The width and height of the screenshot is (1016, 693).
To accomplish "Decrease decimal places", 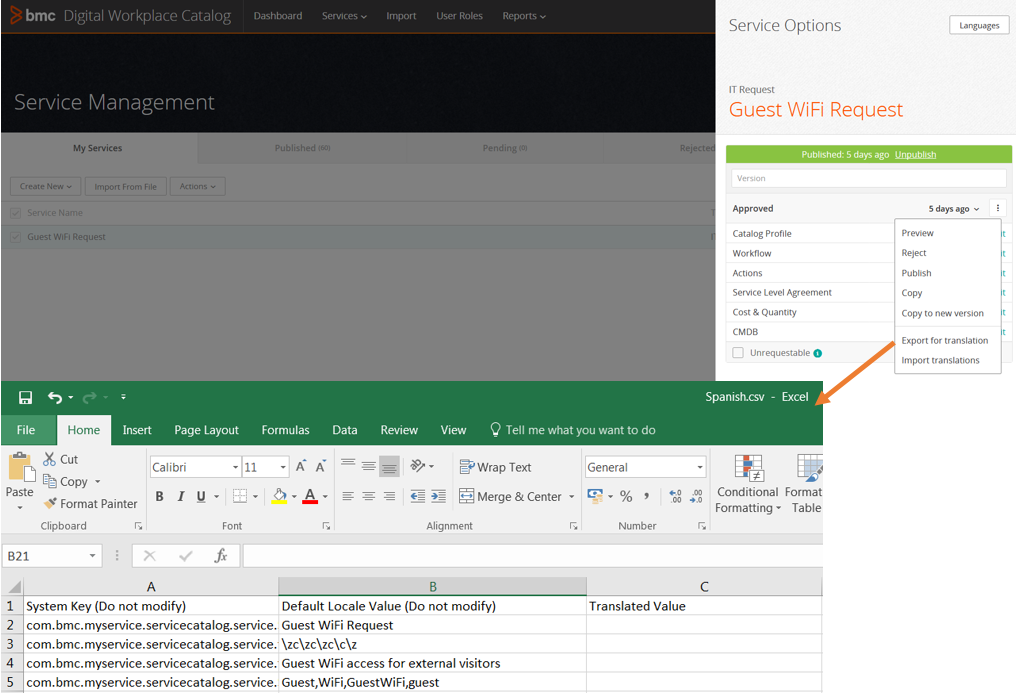I will (x=697, y=497).
